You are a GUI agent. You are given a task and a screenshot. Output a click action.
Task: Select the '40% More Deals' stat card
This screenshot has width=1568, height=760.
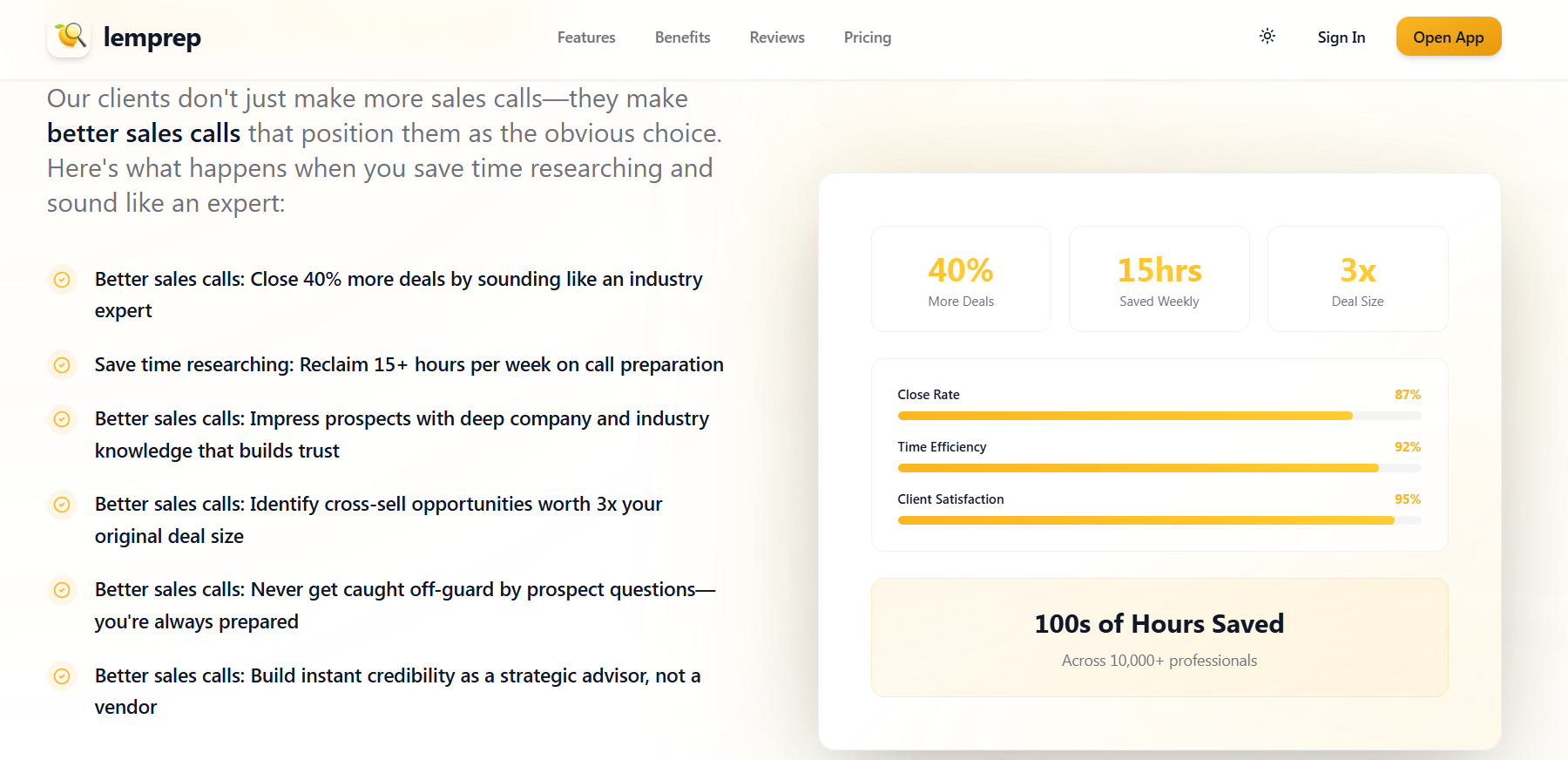click(x=961, y=279)
